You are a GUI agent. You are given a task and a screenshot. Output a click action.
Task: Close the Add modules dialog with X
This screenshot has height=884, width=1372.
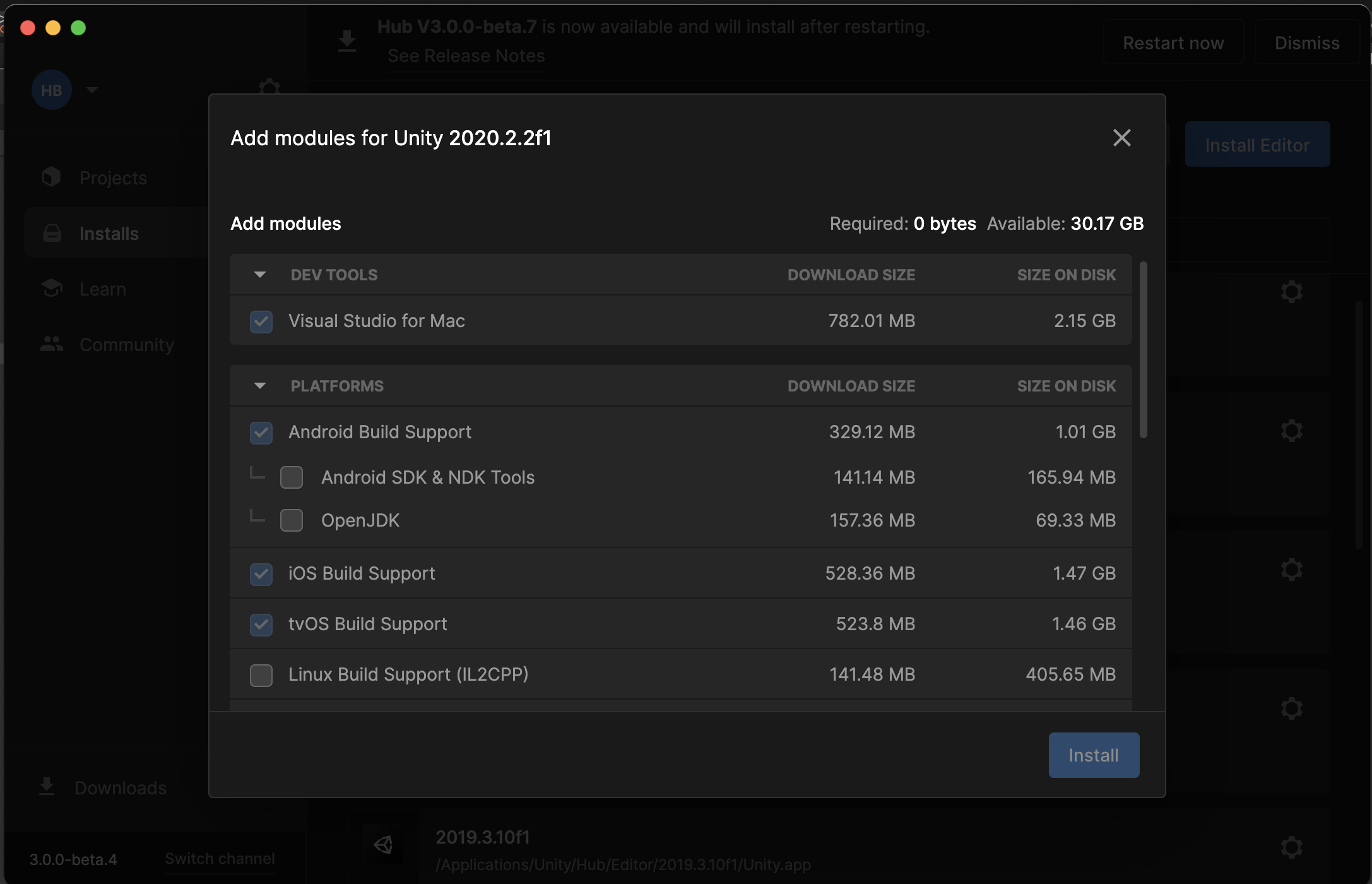pos(1121,138)
